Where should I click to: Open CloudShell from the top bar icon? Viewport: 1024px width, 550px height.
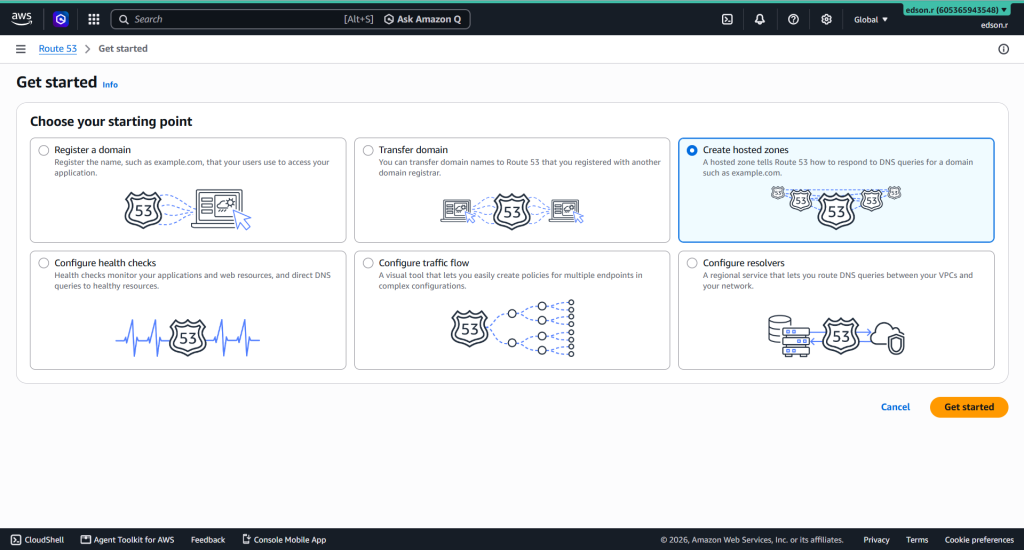(x=727, y=20)
